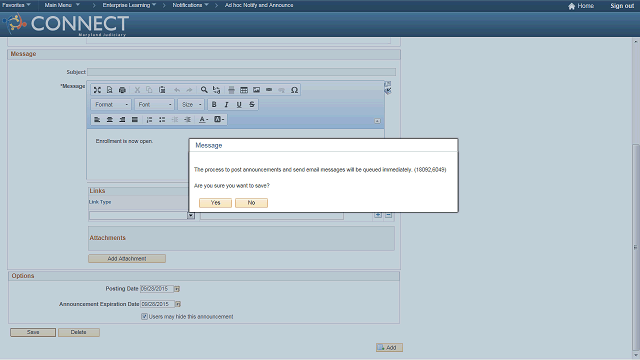This screenshot has width=640, height=360.
Task: Click the Save button
Action: (33, 332)
